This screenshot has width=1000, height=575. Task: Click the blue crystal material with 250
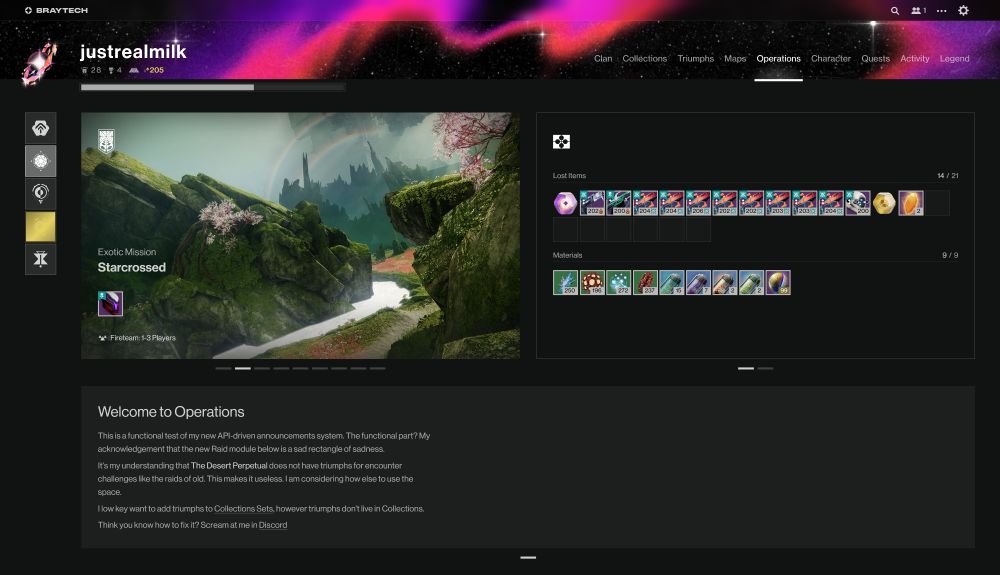coord(565,282)
